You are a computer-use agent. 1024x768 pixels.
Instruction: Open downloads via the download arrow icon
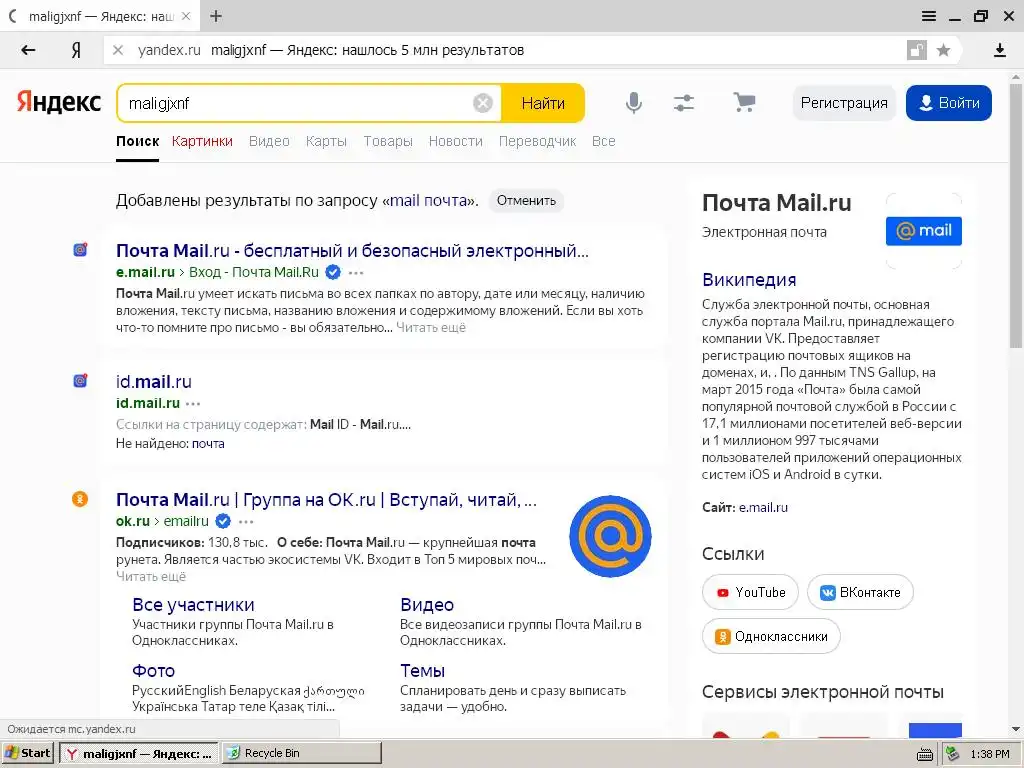coord(1000,50)
